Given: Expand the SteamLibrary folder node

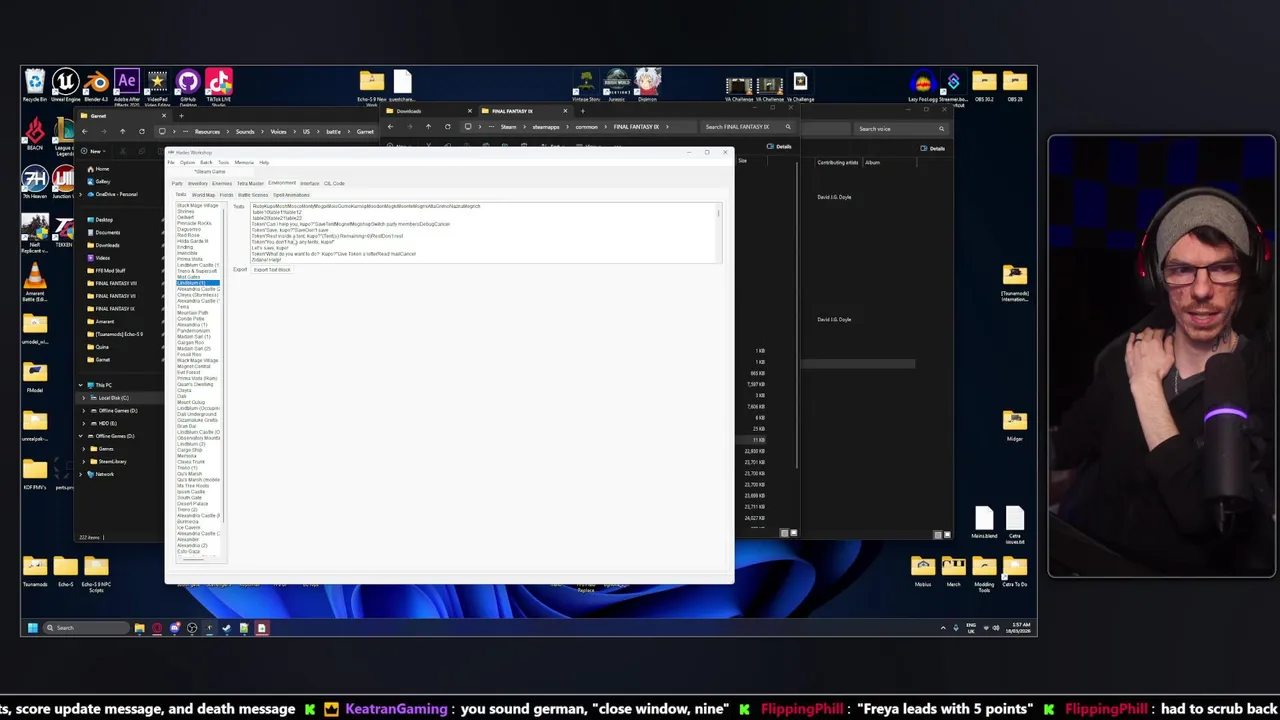Looking at the screenshot, I should pyautogui.click(x=84, y=461).
